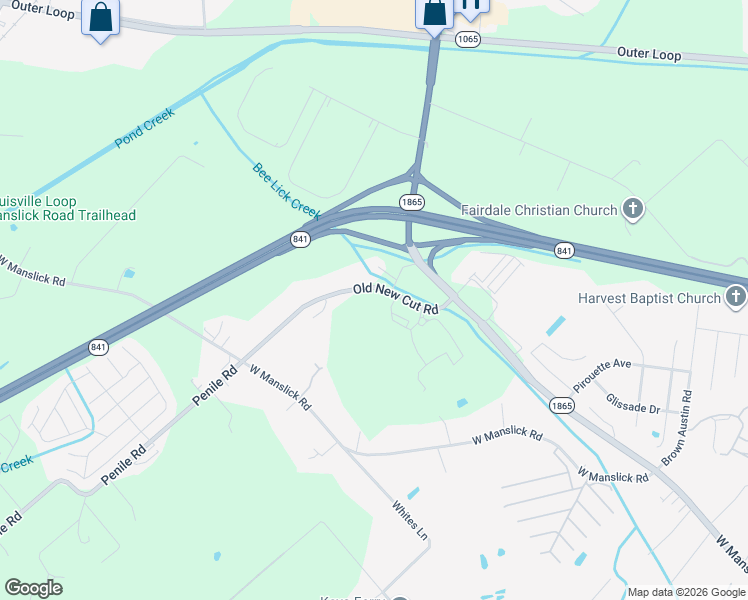Click the 841 shield near Bee Lick Creek
748x600 pixels.
tap(300, 239)
